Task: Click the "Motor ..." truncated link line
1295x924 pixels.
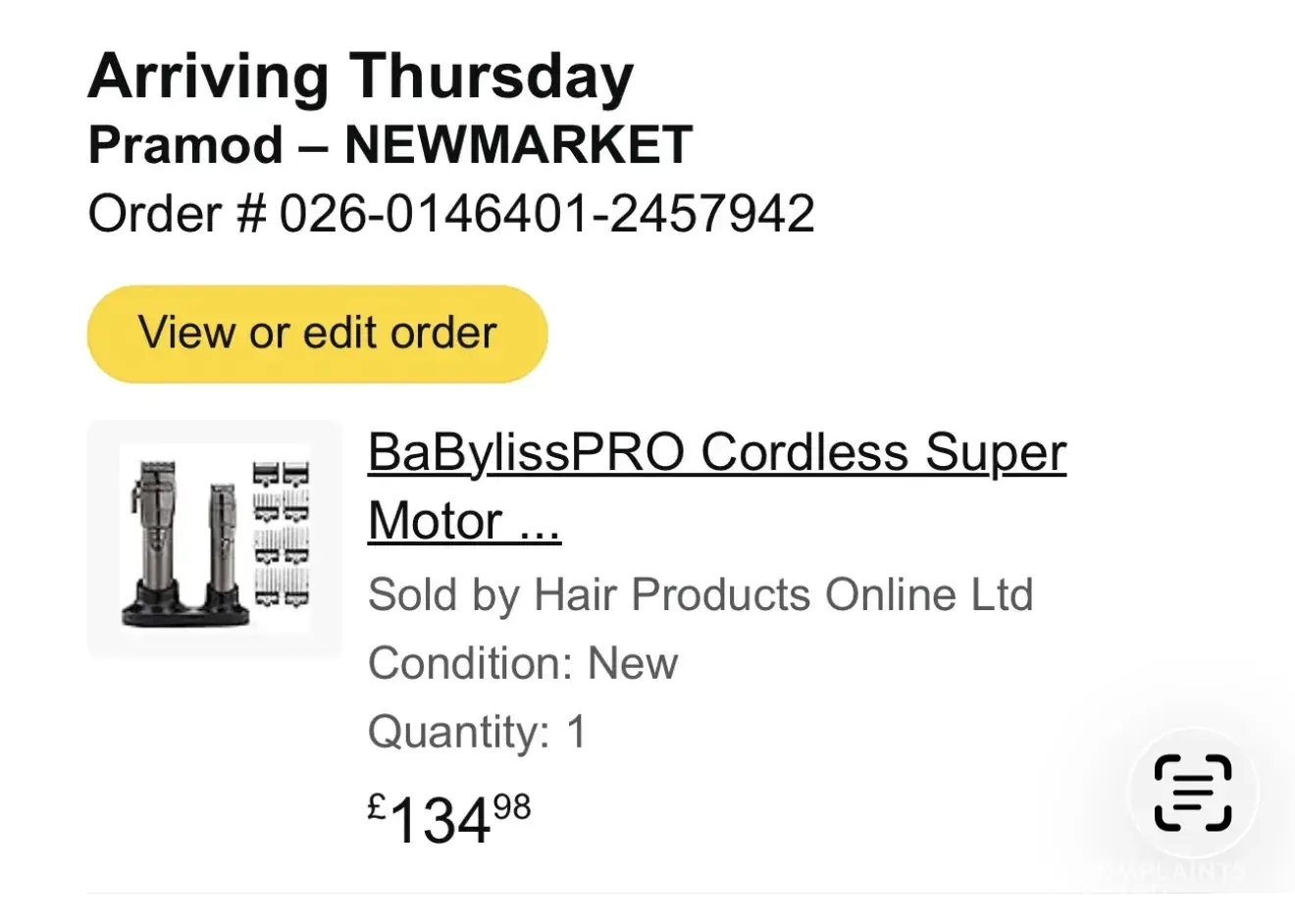Action: pos(464,521)
